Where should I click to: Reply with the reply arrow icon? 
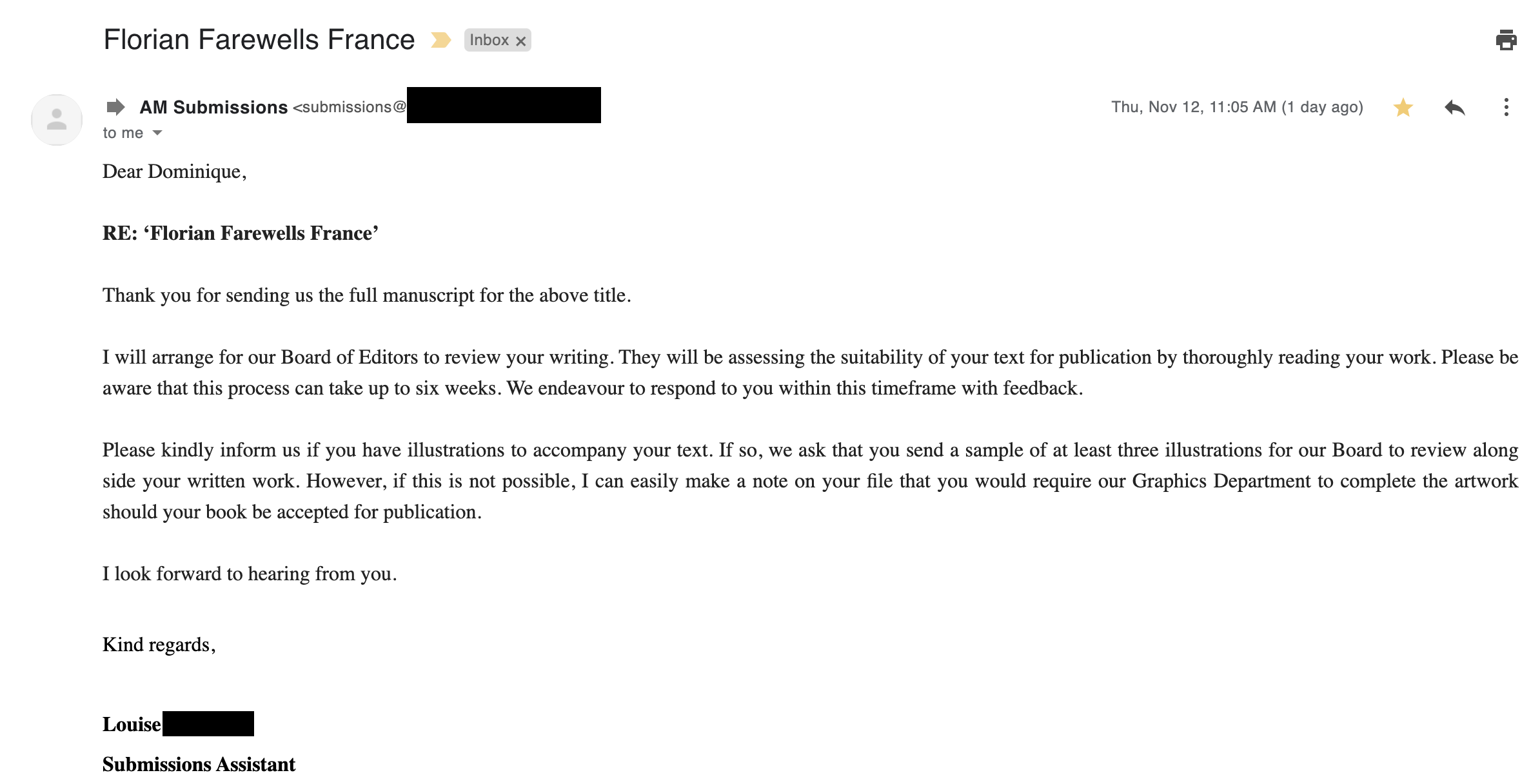[x=1454, y=107]
